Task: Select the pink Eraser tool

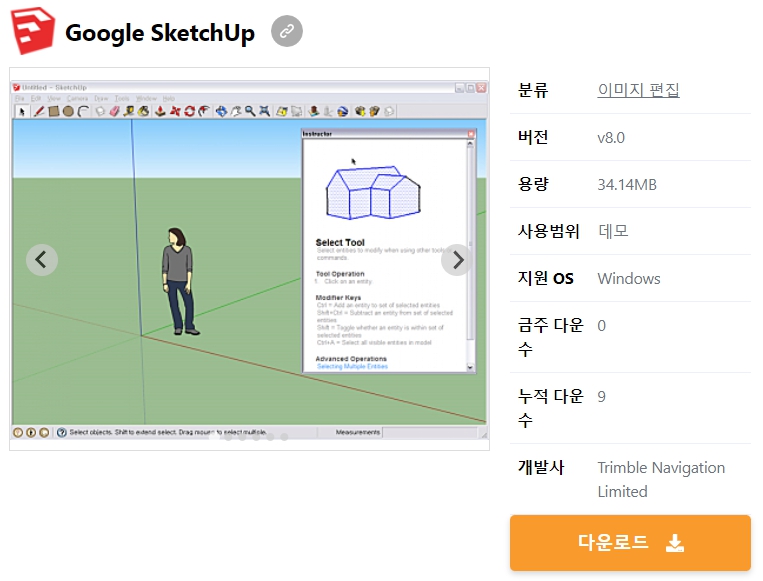Action: coord(114,111)
